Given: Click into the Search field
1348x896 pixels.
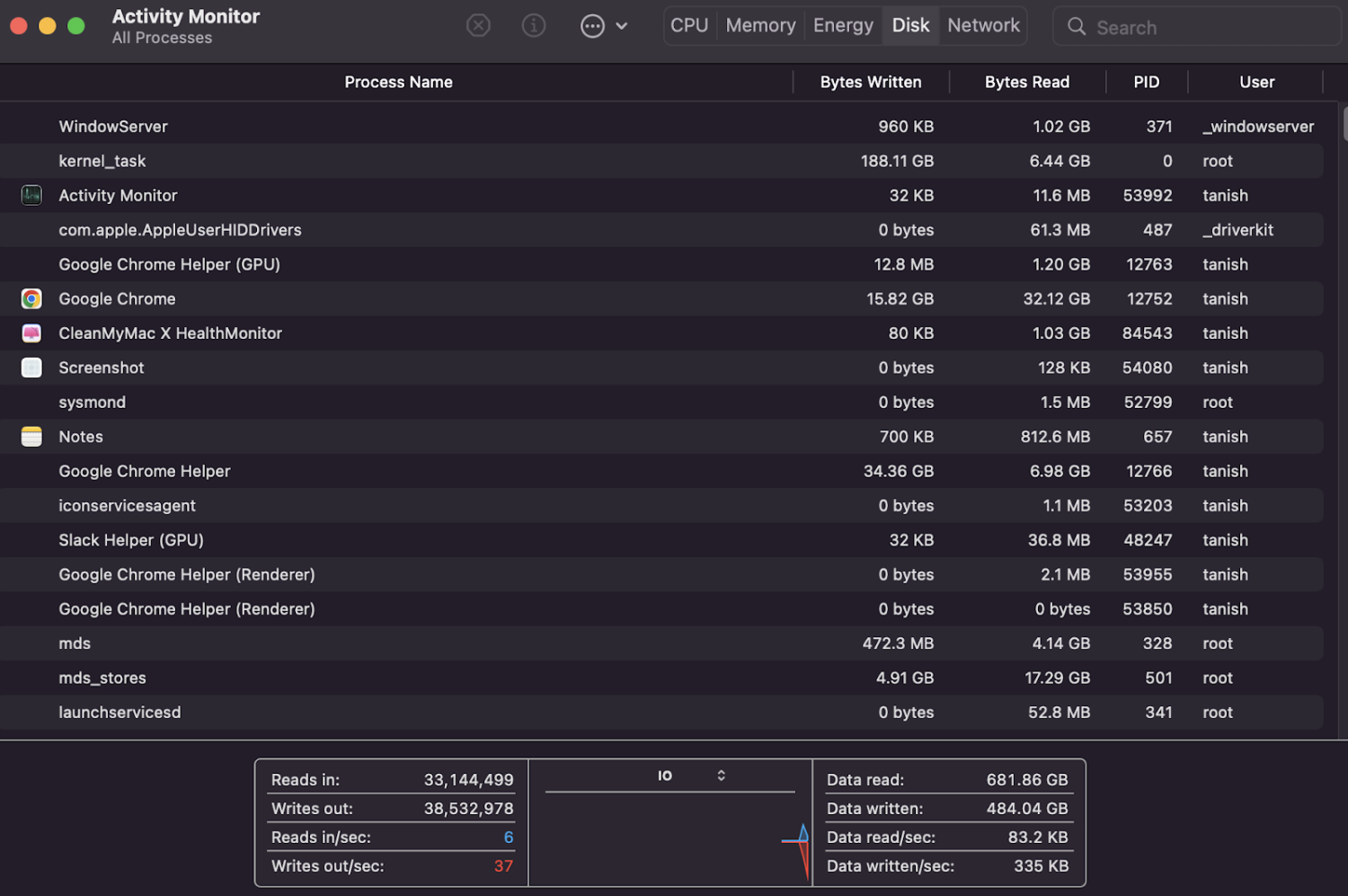Looking at the screenshot, I should (1204, 28).
